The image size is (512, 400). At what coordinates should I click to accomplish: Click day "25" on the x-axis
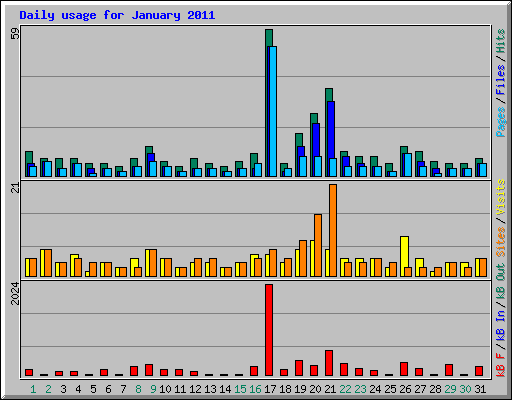tap(390, 389)
